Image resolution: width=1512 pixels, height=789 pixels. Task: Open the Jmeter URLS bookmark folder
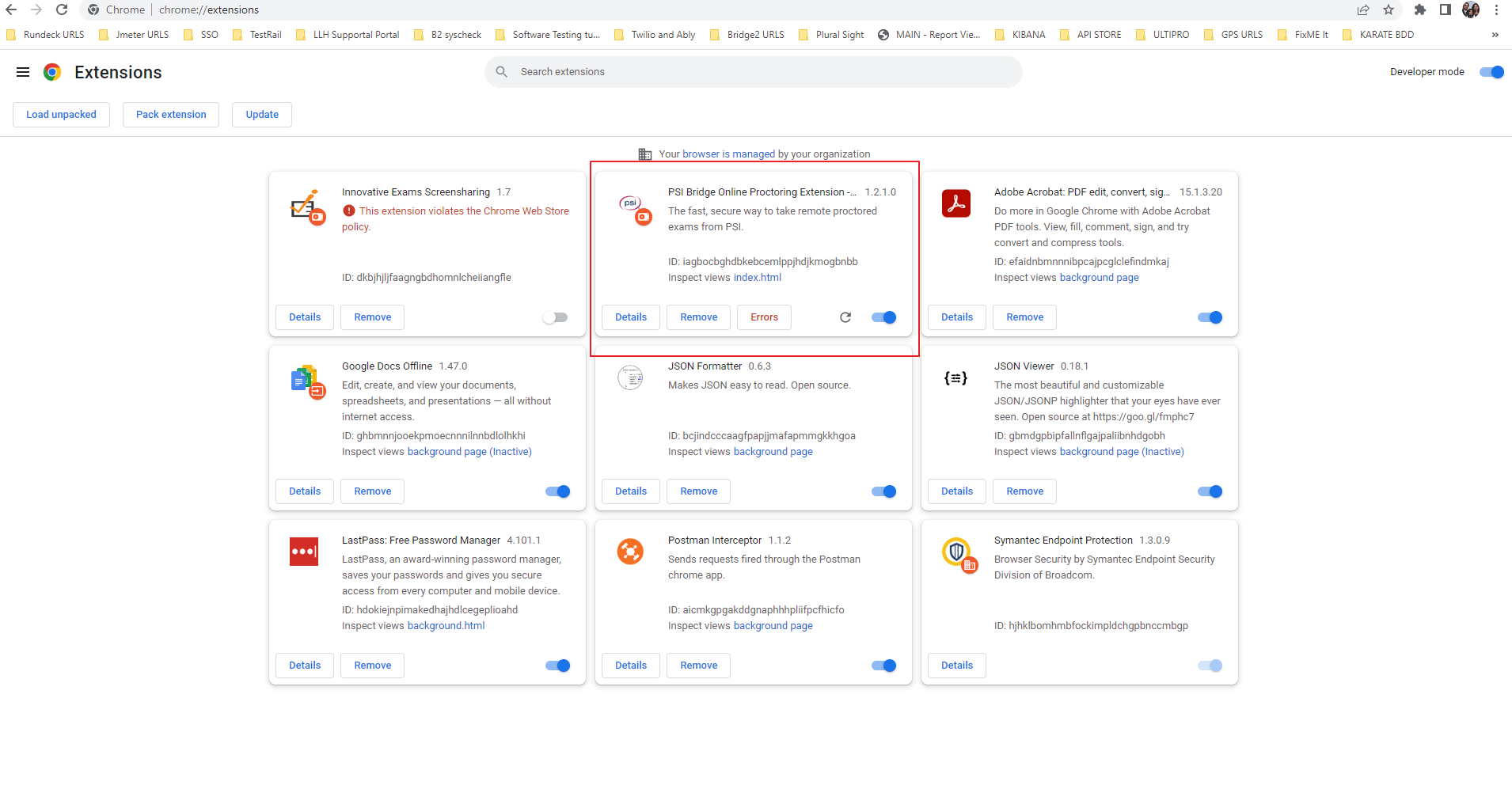[x=133, y=35]
